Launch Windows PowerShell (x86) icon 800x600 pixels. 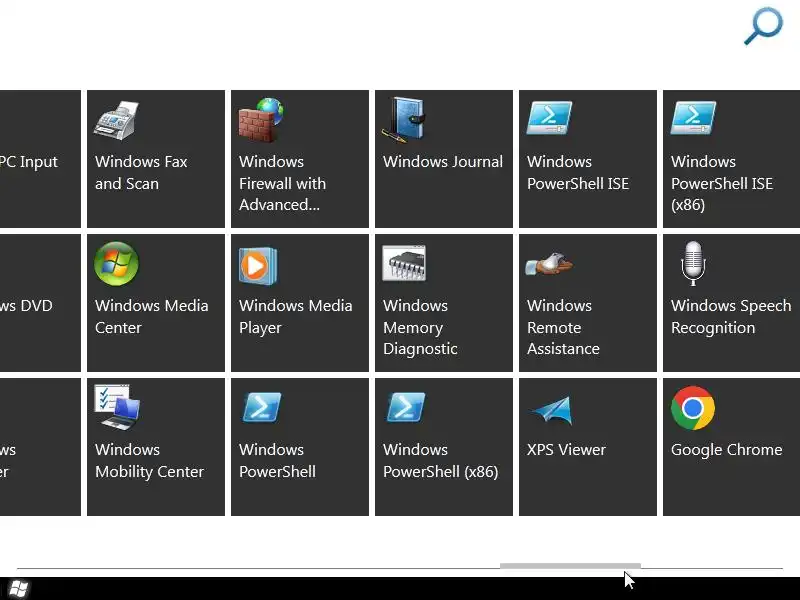point(406,407)
